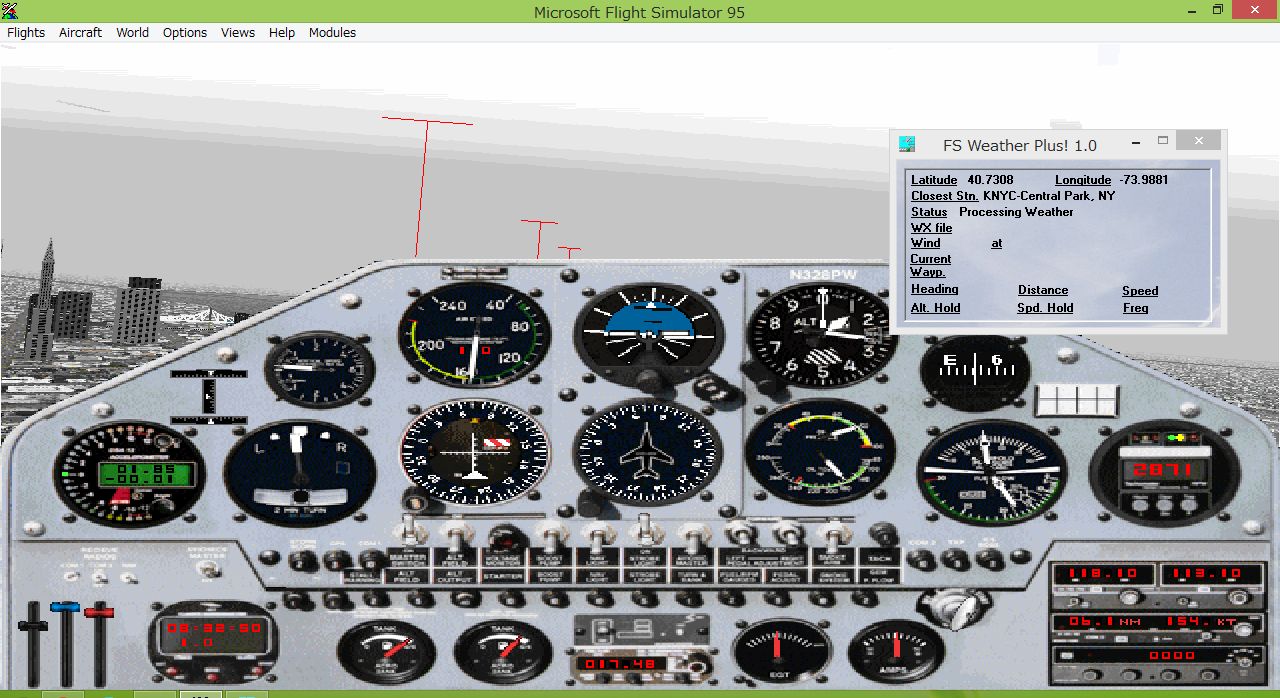Open the Help menu
The image size is (1280, 698).
coord(282,32)
